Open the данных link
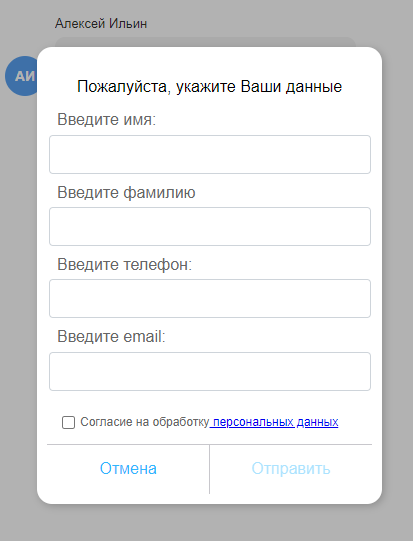Image resolution: width=413 pixels, height=541 pixels. (317, 422)
